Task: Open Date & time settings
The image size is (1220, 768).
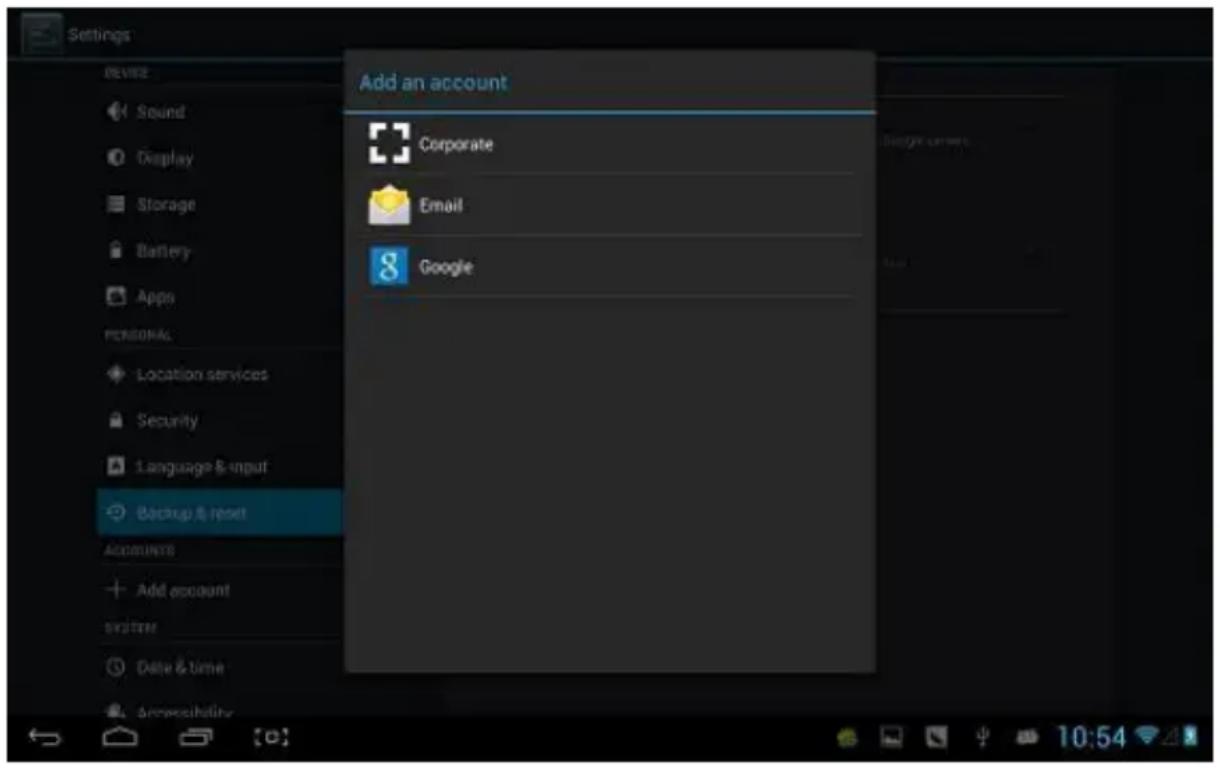Action: pos(220,667)
